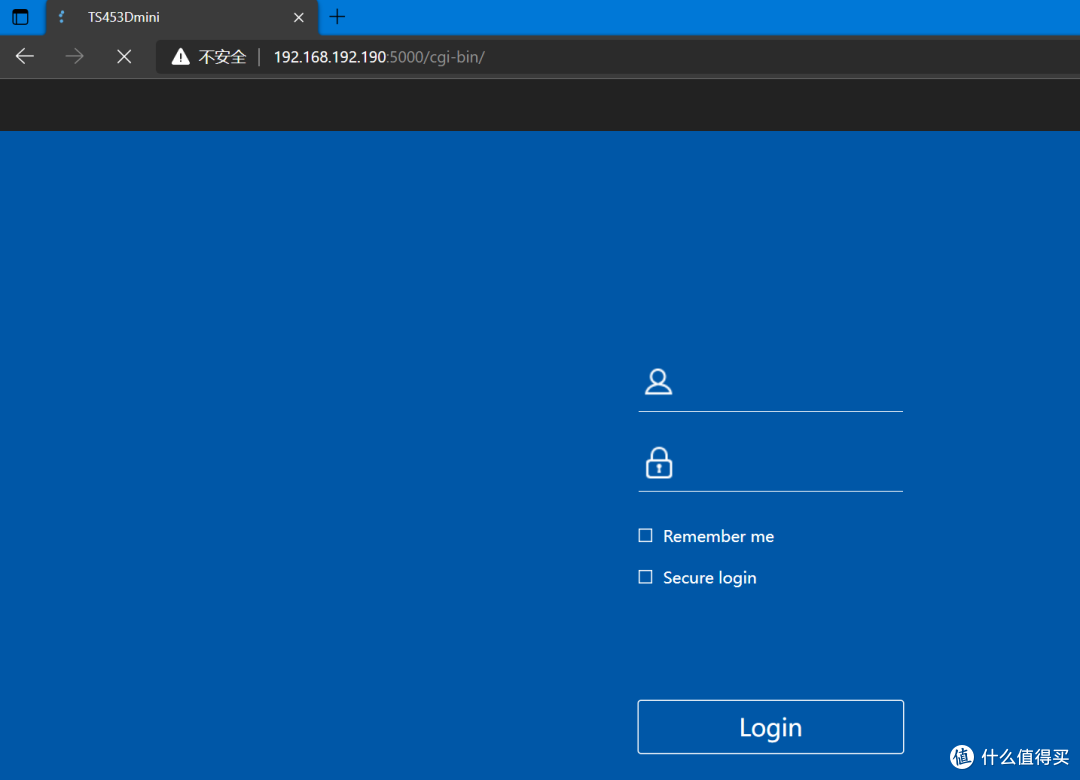Click the user profile icon
1080x780 pixels.
[x=658, y=382]
